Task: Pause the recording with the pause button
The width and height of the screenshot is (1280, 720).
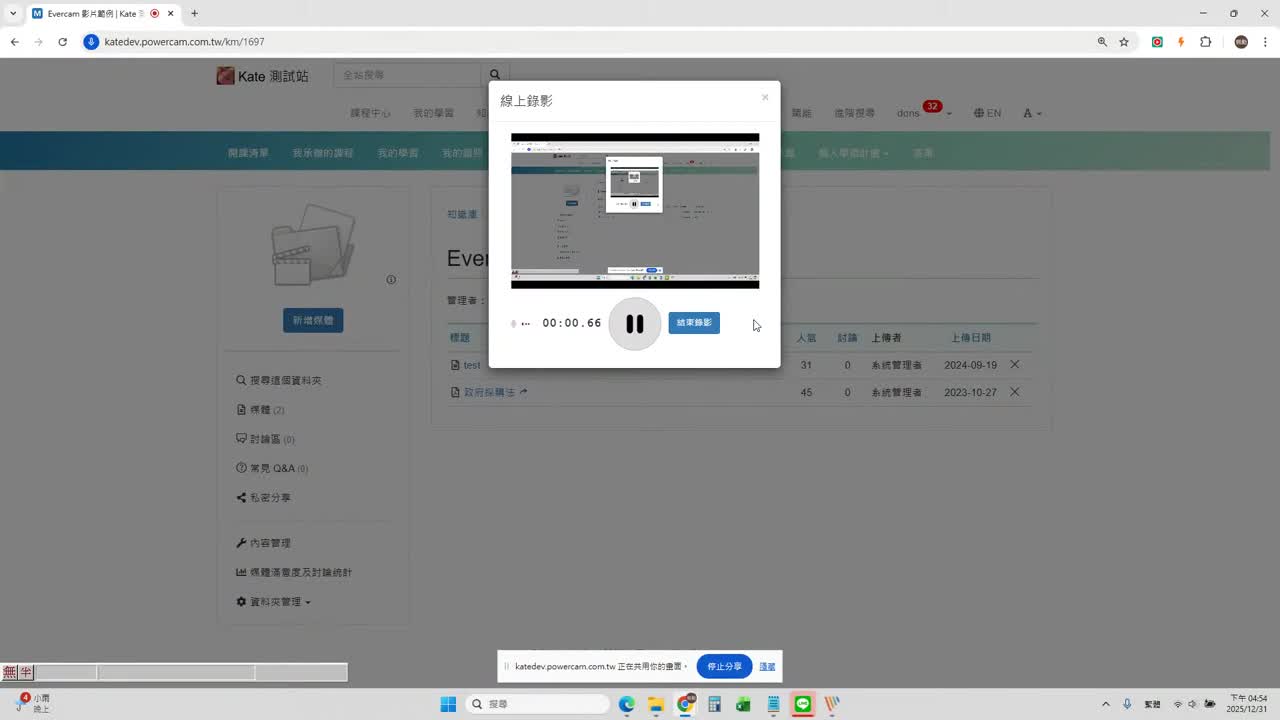Action: (634, 323)
